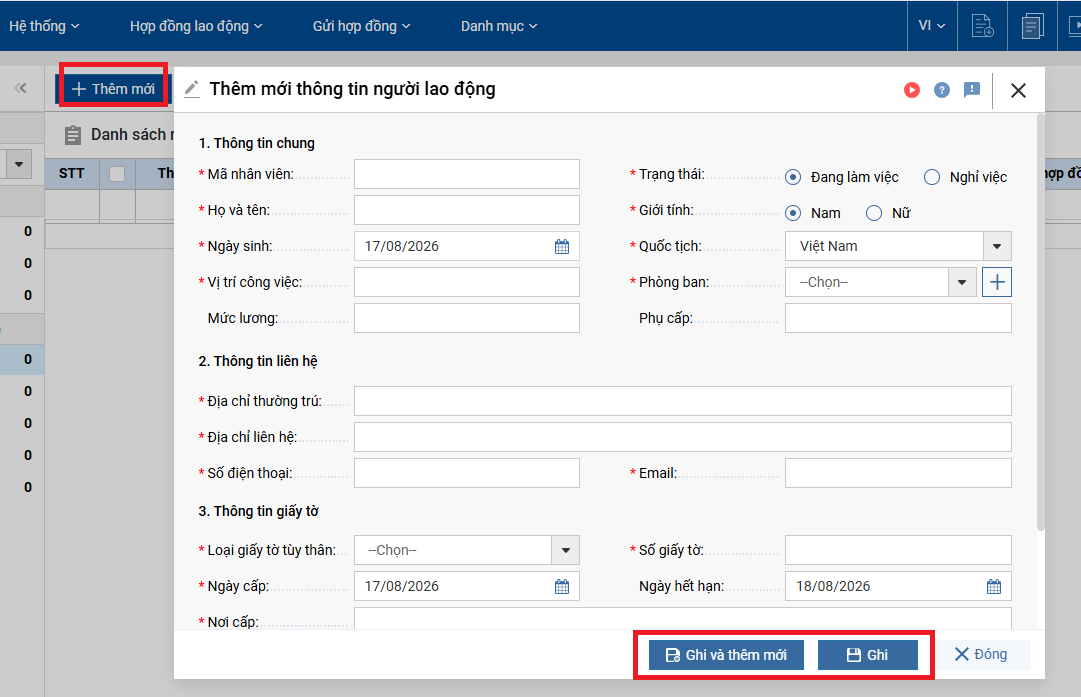Click the Vị trí công việc input field

(467, 282)
